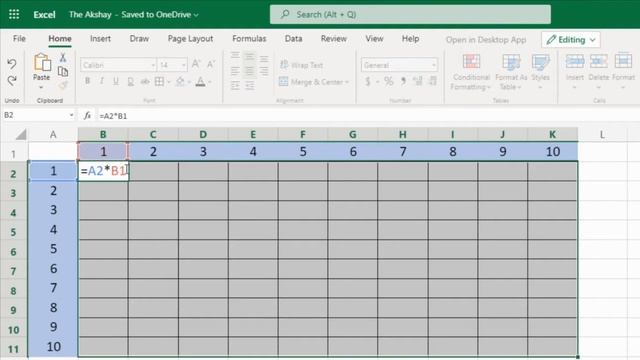
Task: Click the fx Insert Function icon
Action: point(87,116)
